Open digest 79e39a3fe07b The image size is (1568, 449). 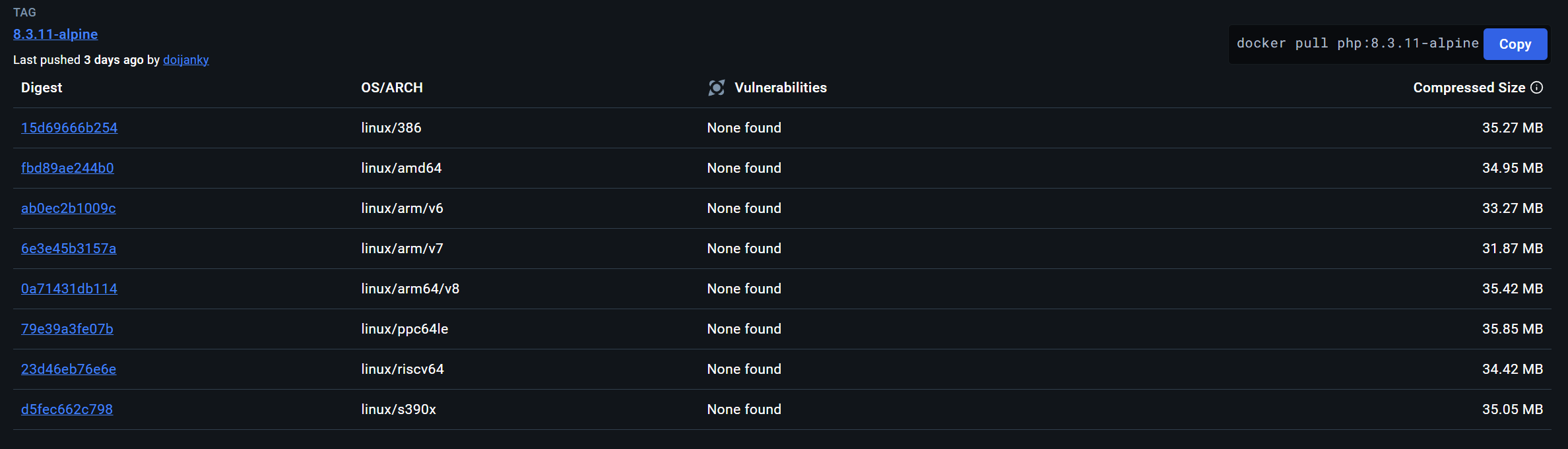click(x=67, y=329)
